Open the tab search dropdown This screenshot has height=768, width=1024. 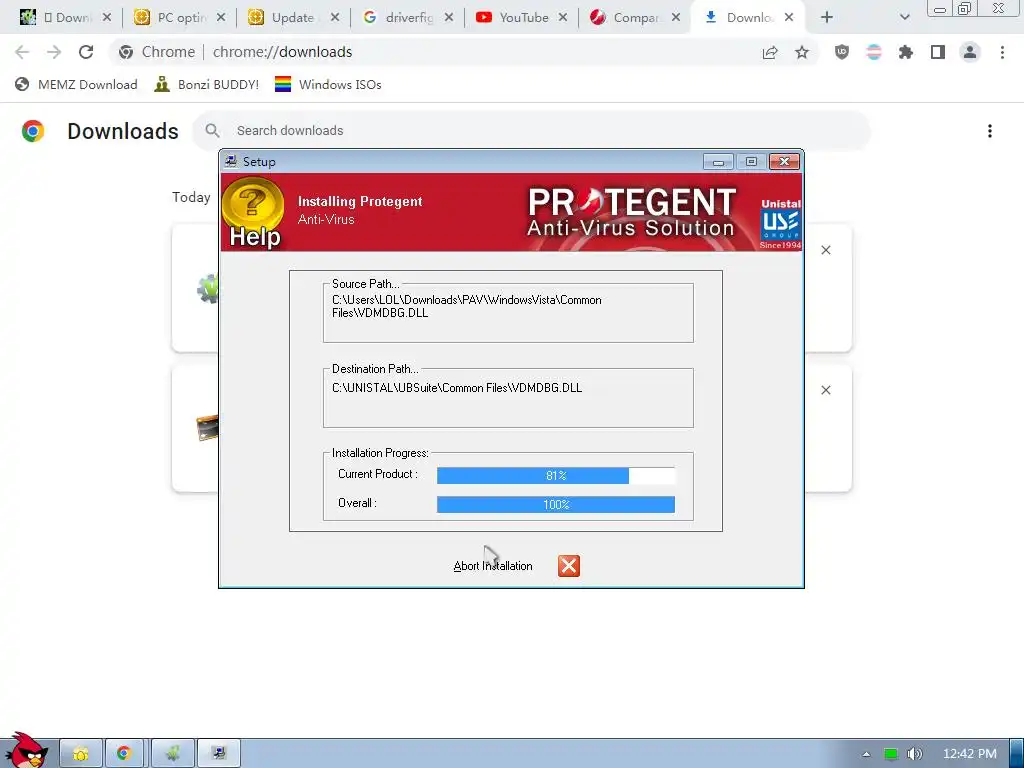coord(904,18)
